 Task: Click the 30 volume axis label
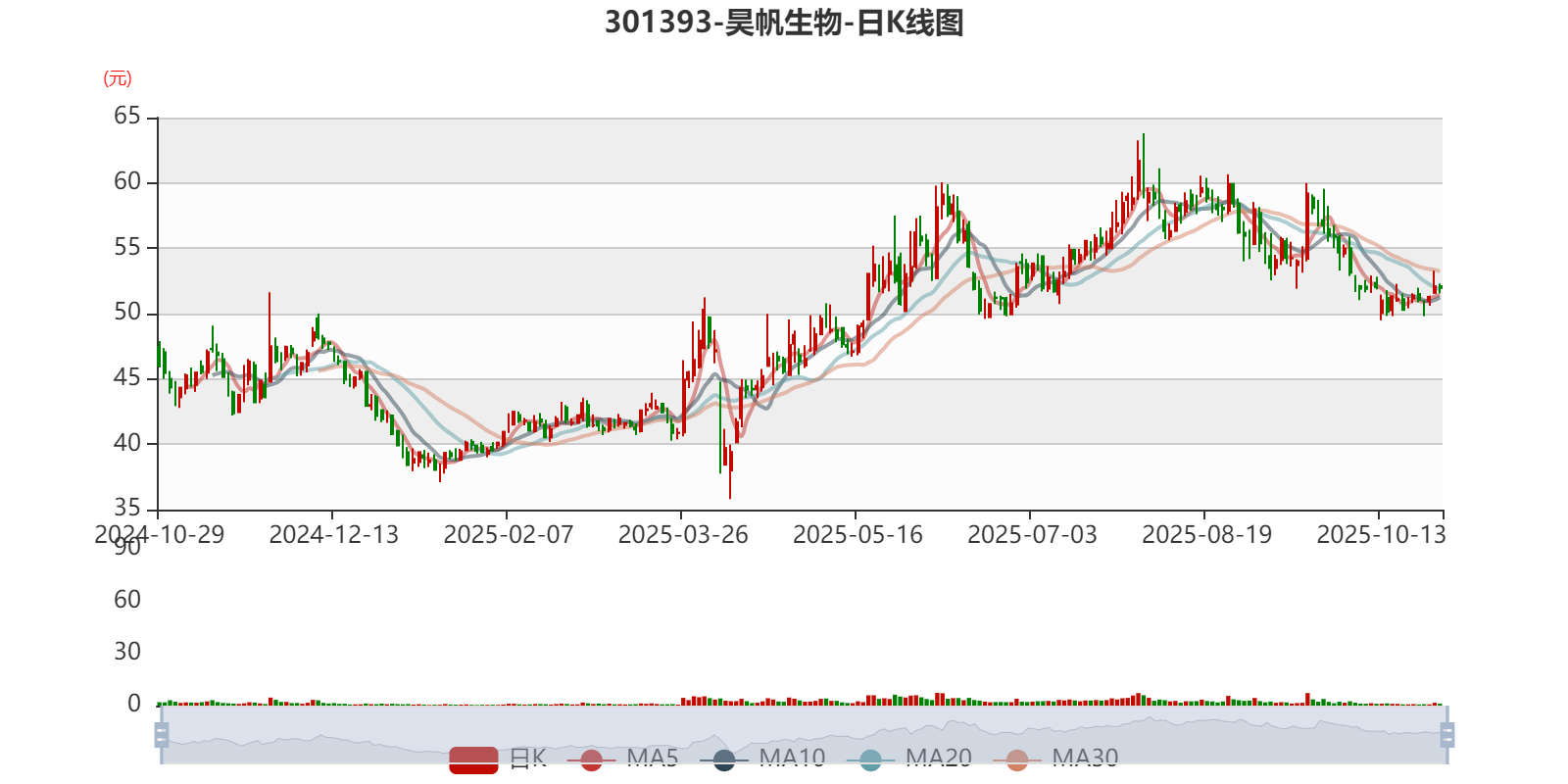tap(127, 651)
